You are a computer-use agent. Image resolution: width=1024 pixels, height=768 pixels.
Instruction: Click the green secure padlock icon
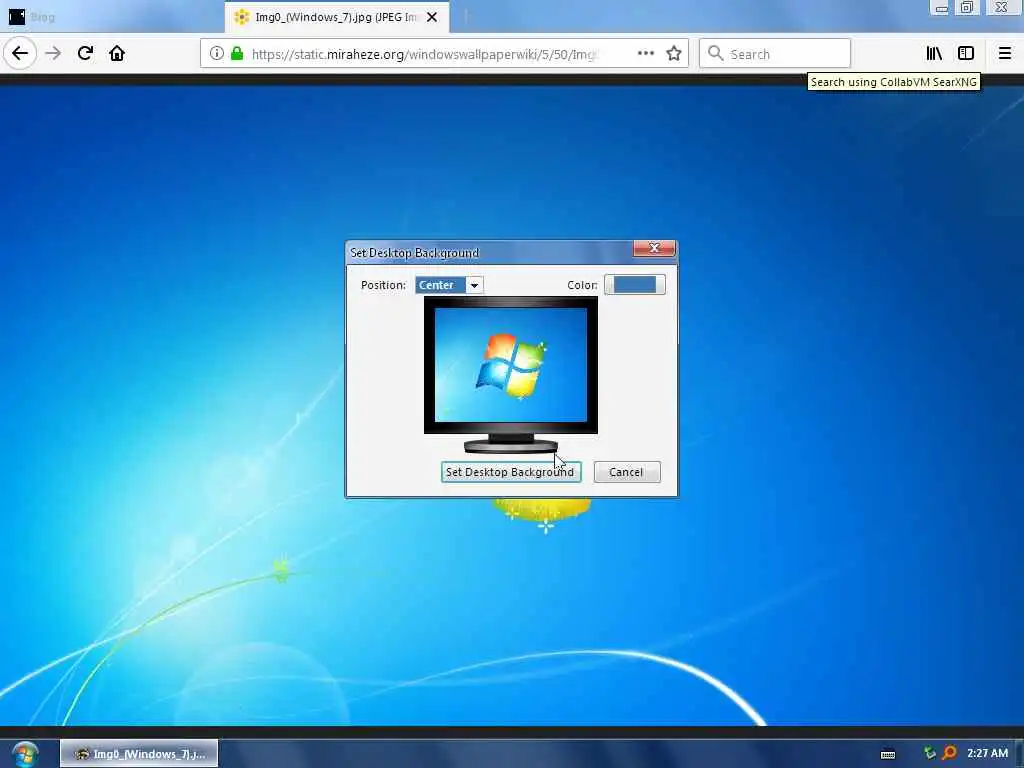click(x=237, y=54)
